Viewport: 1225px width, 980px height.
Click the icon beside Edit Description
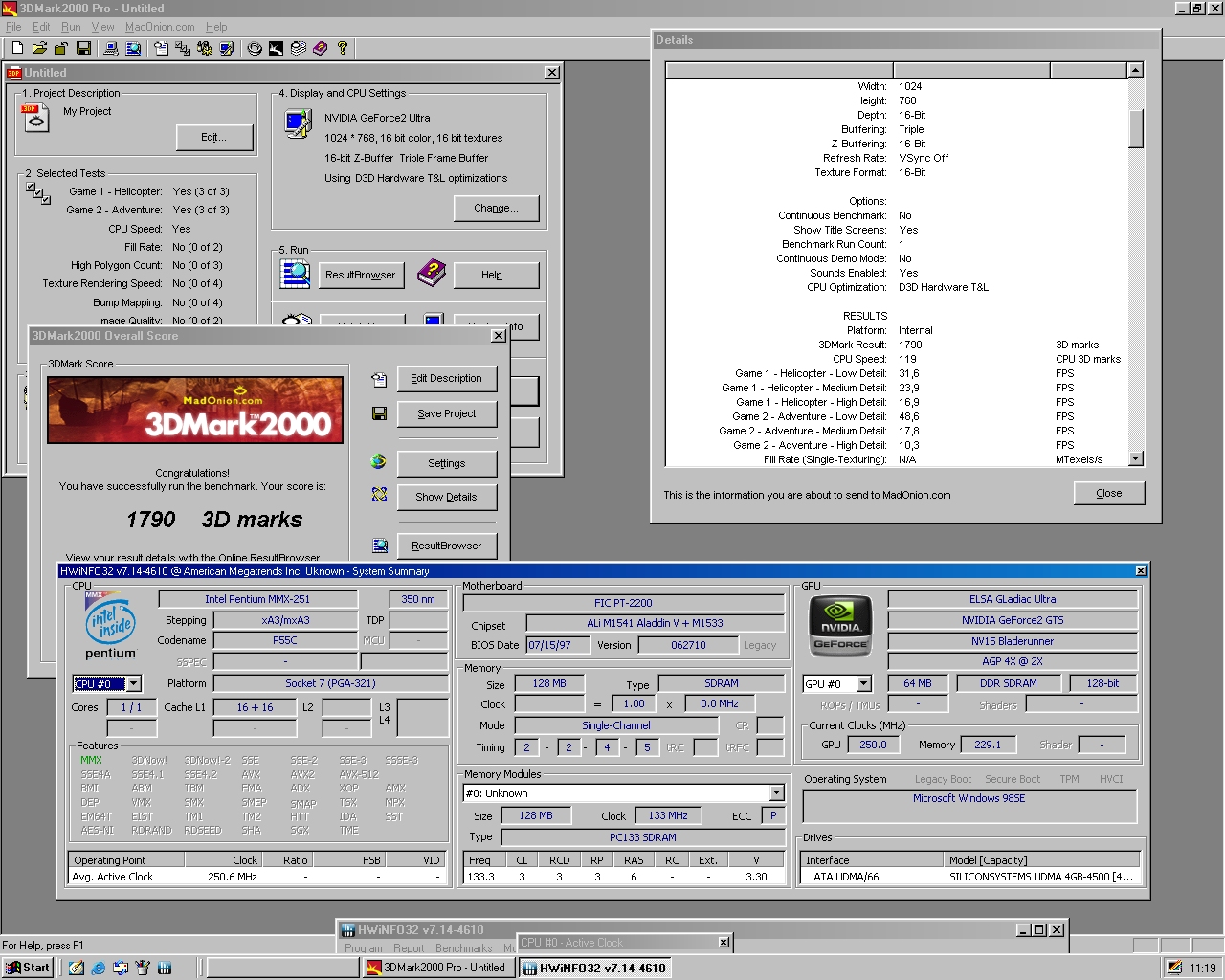coord(379,379)
